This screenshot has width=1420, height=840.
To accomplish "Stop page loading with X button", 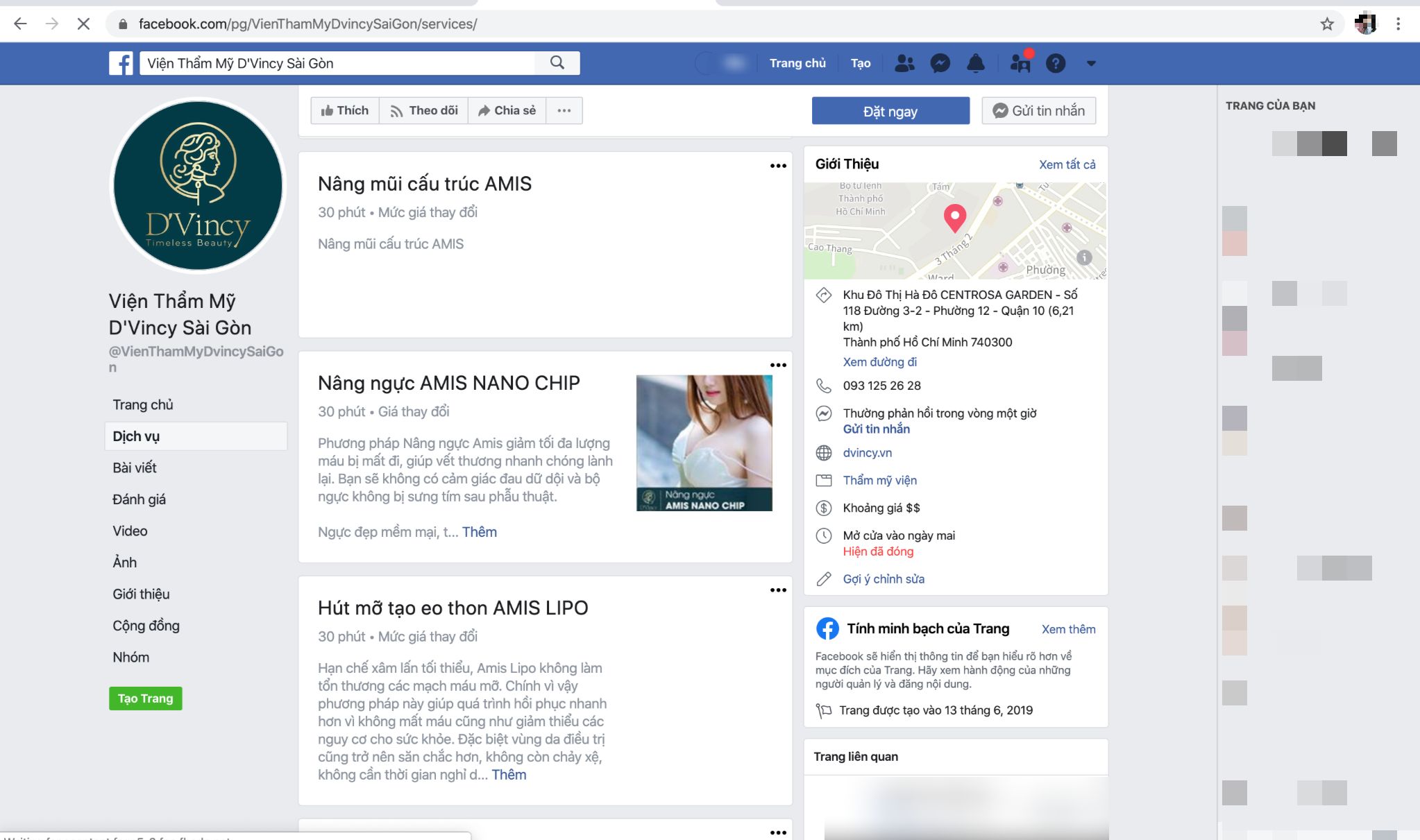I will tap(83, 24).
